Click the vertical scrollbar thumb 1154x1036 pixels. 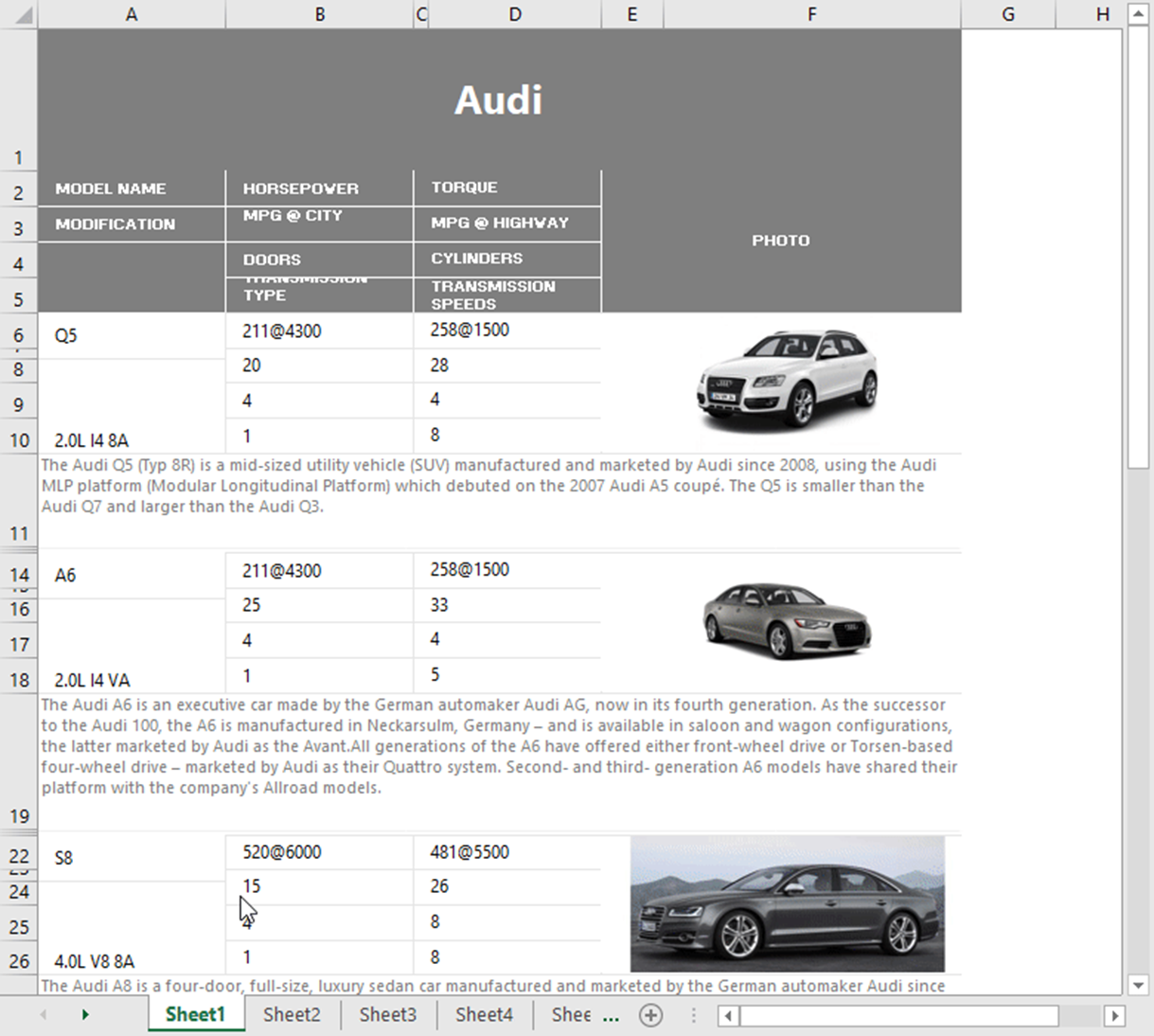pyautogui.click(x=1138, y=247)
